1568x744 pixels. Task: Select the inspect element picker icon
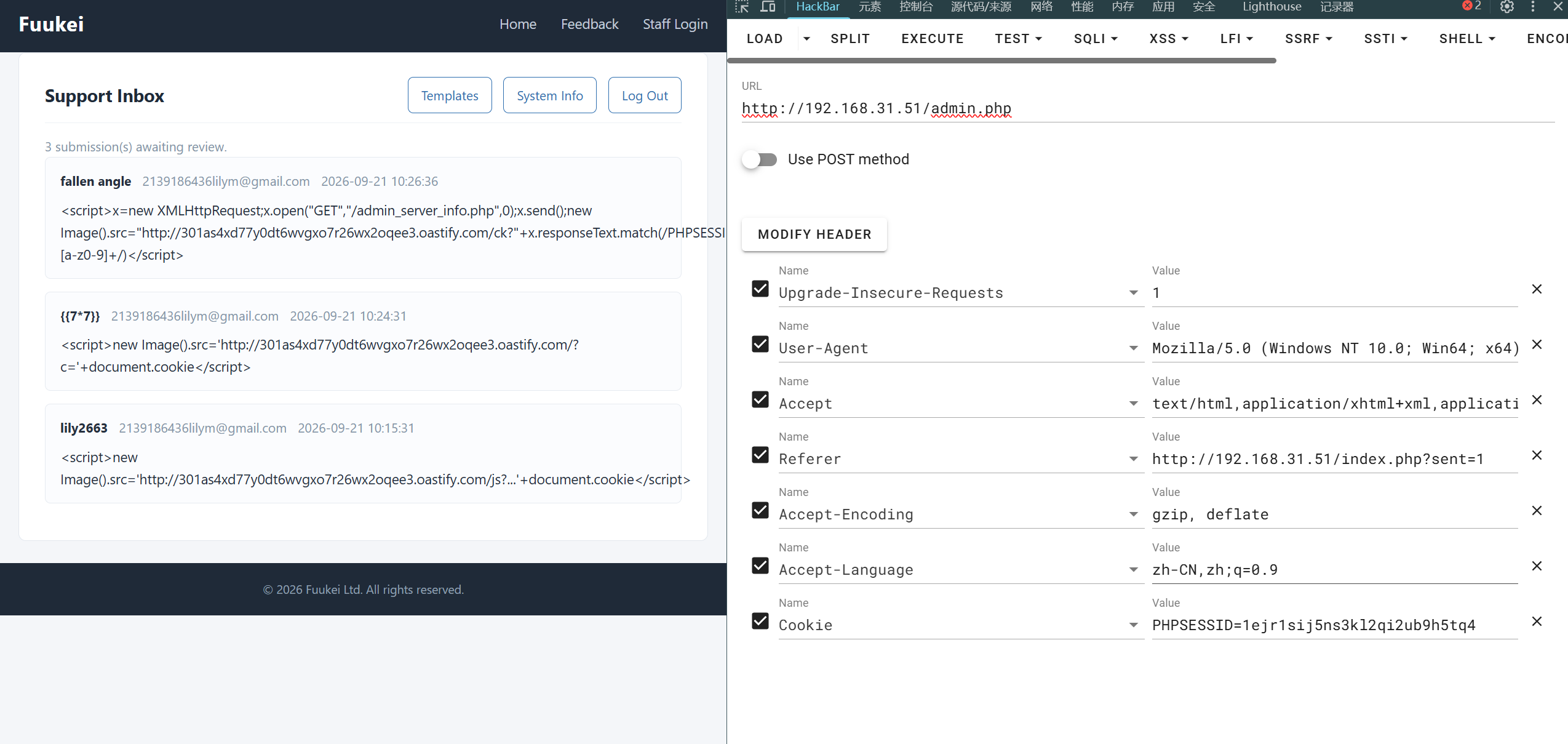tap(742, 7)
